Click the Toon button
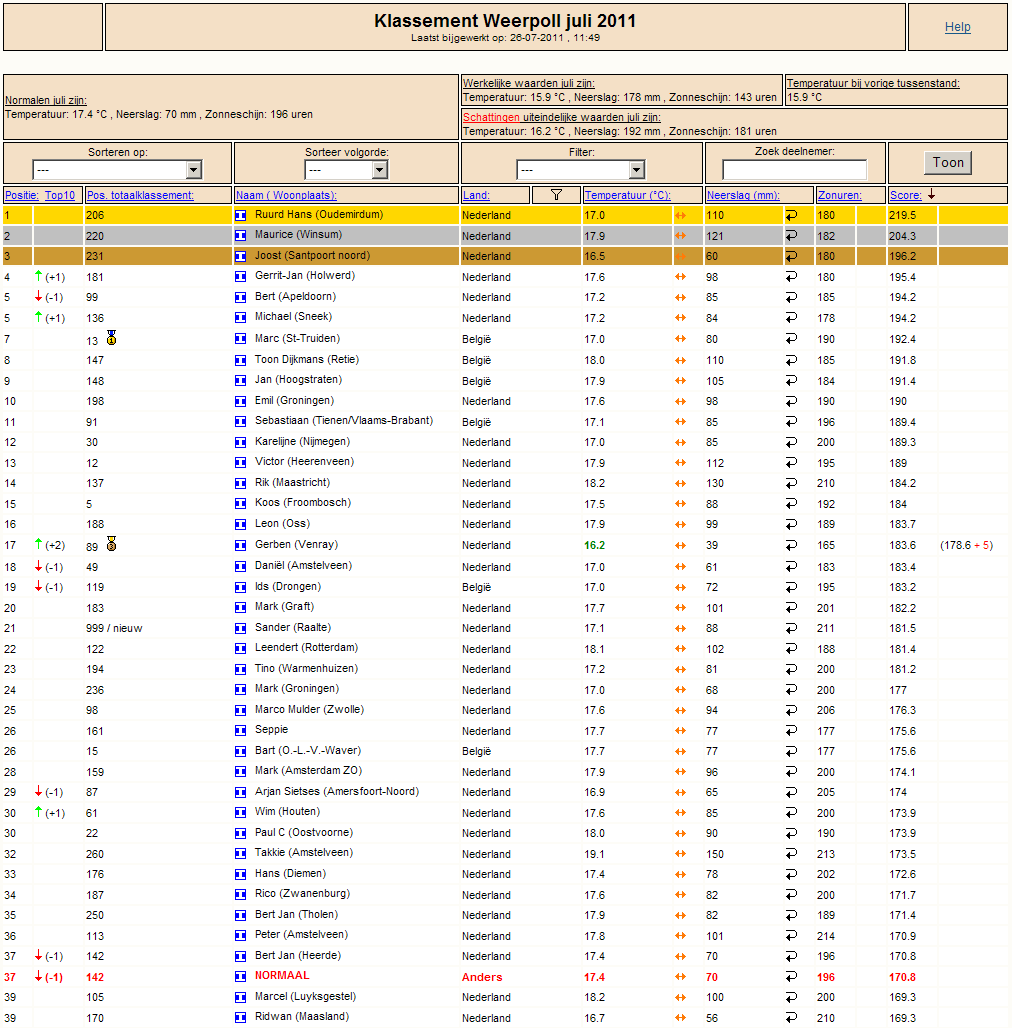The width and height of the screenshot is (1012, 1028). tap(948, 163)
